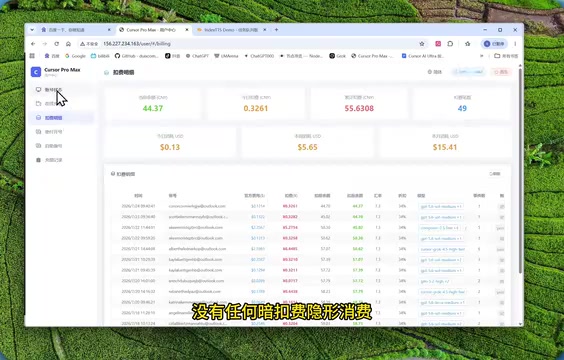Open the tab search chevron beside the first tab
The height and width of the screenshot is (360, 564).
click(x=32, y=30)
